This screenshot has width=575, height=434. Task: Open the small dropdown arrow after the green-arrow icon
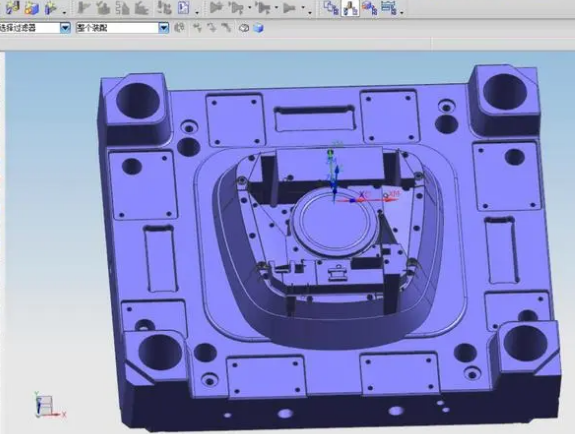point(65,12)
